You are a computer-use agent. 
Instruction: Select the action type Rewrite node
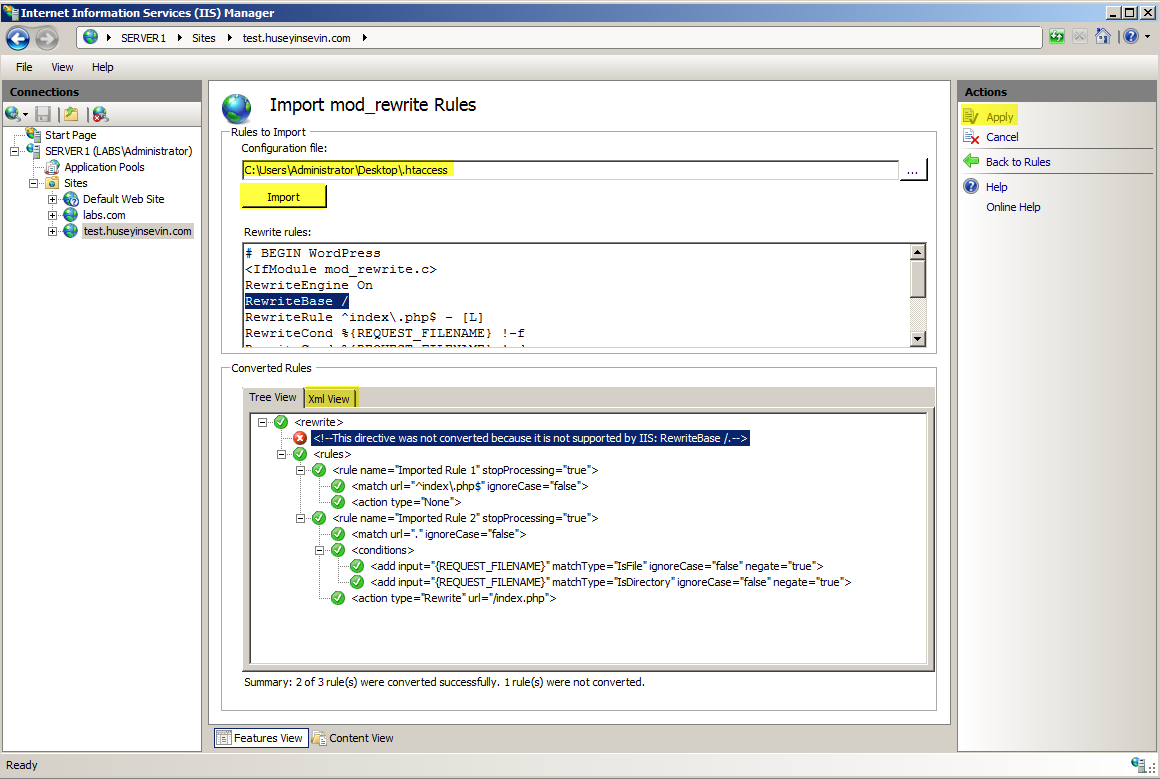[453, 598]
